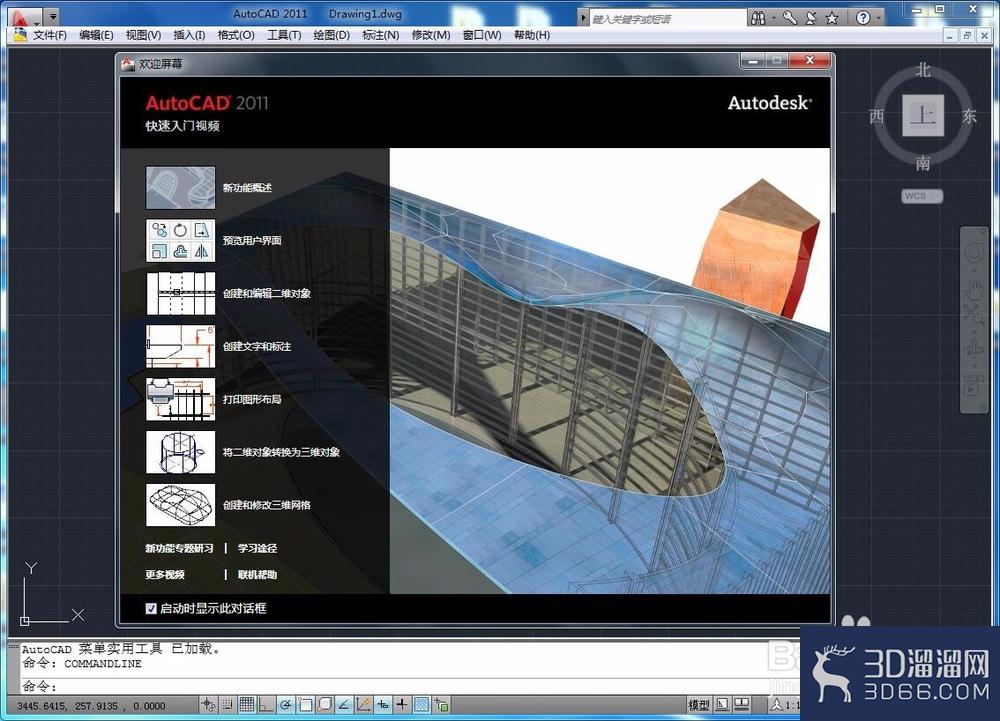Select the SteeringWheels tool on navigation bar
Image resolution: width=1000 pixels, height=721 pixels.
pyautogui.click(x=974, y=253)
